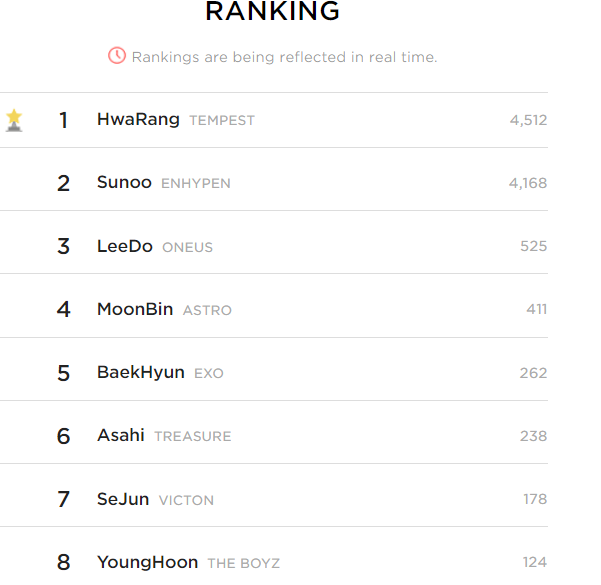Select the ASTRO group label
Viewport: 601px width, 585px height.
tap(207, 310)
